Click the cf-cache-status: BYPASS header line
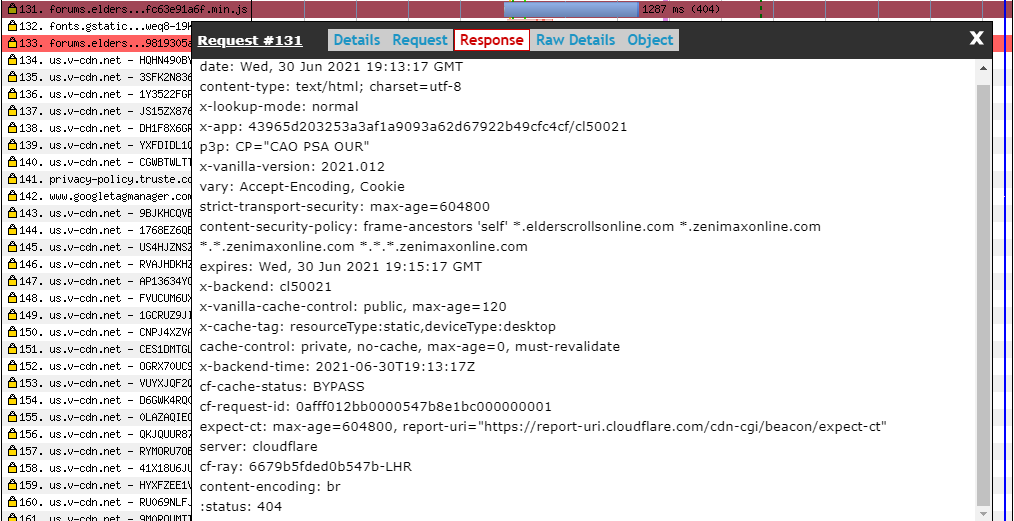 coord(282,387)
